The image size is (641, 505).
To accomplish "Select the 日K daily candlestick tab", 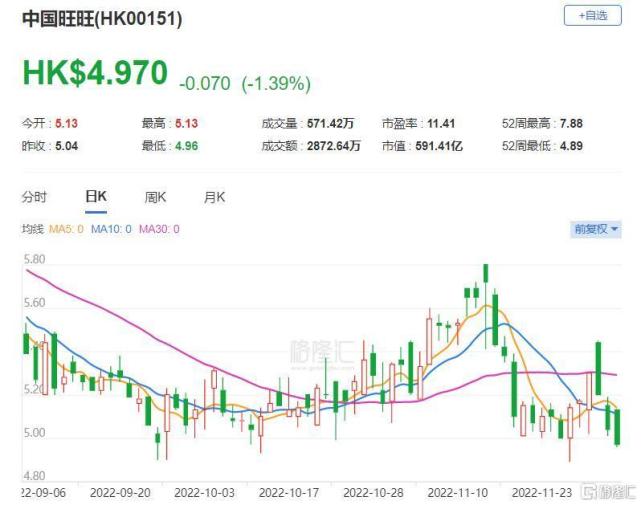I will pos(96,197).
